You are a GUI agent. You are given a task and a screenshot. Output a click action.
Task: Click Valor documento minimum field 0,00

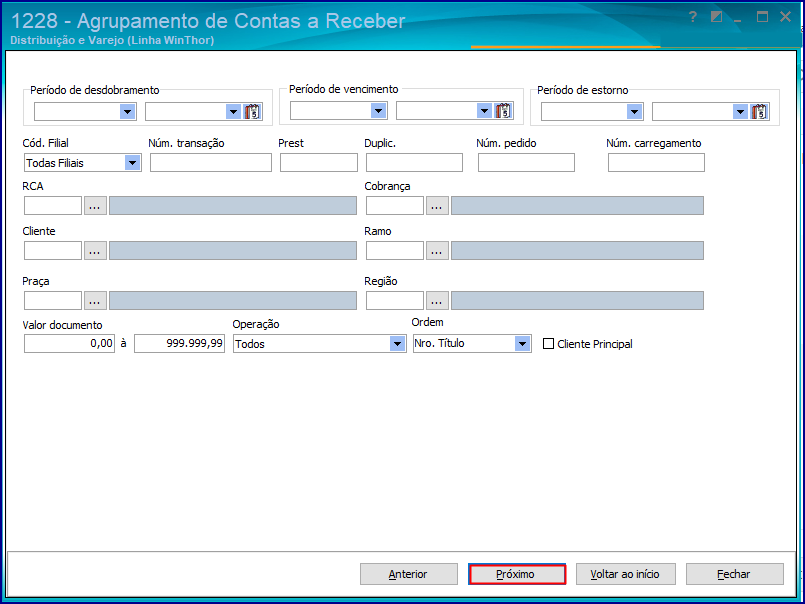coord(69,344)
